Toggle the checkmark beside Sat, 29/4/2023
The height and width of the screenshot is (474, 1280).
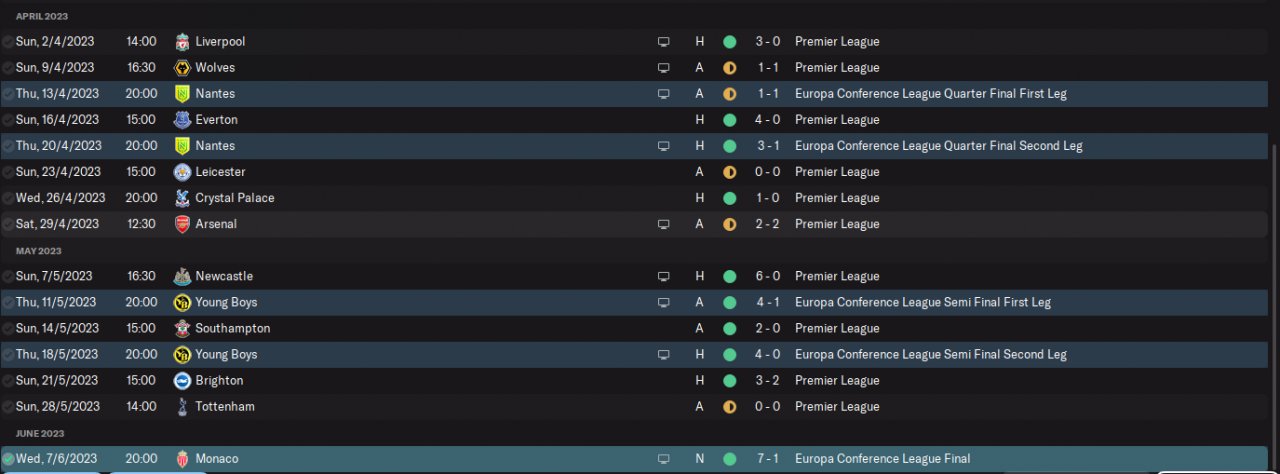point(8,224)
